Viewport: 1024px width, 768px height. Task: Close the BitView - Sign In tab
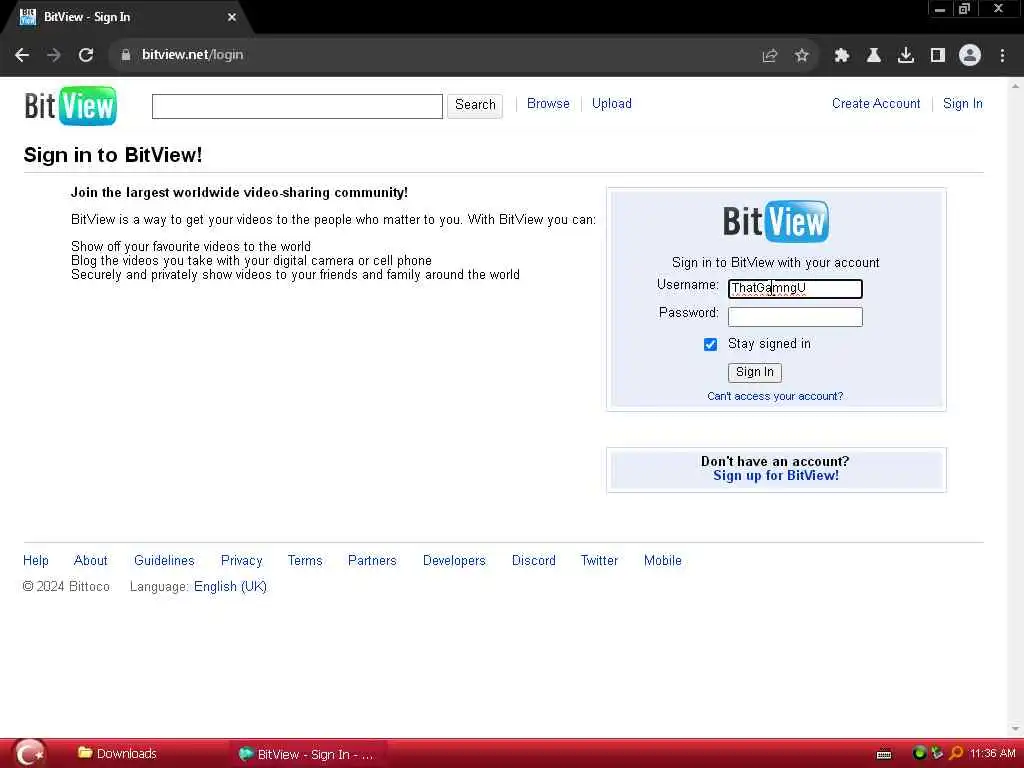232,17
